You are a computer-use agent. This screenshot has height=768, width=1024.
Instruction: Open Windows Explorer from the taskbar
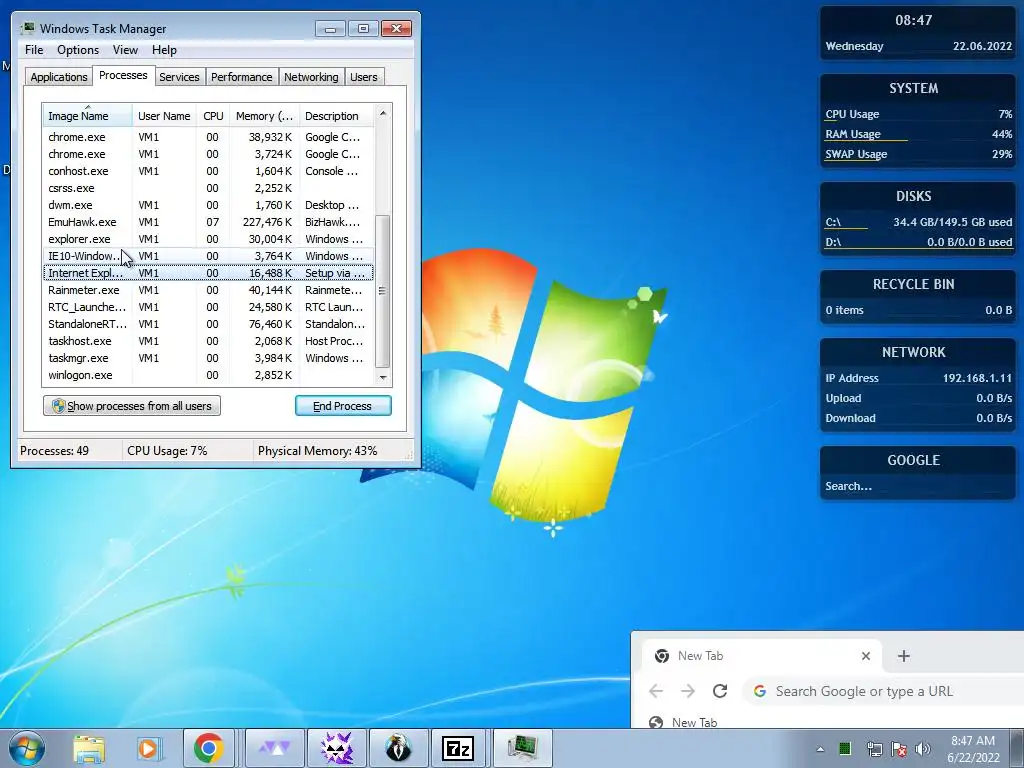89,748
